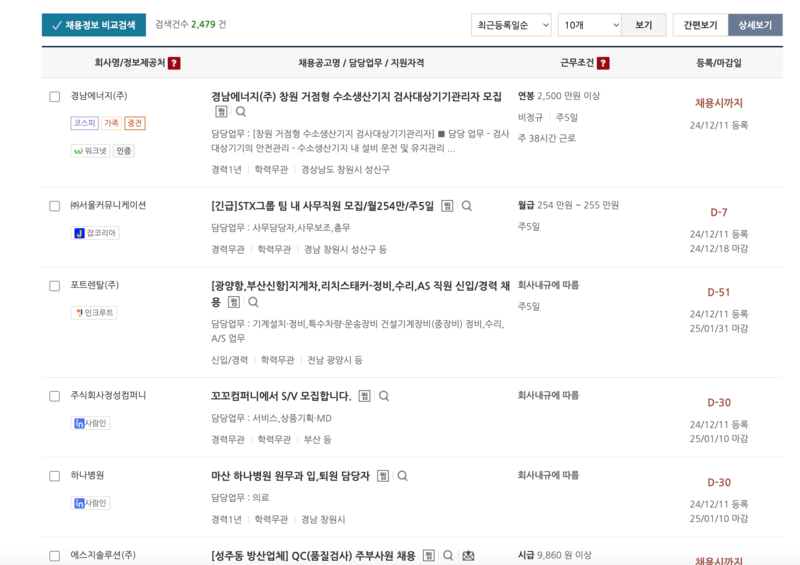The image size is (800, 565).
Task: Click 연봉 2,500 만원 이상 salary text
Action: click(559, 96)
